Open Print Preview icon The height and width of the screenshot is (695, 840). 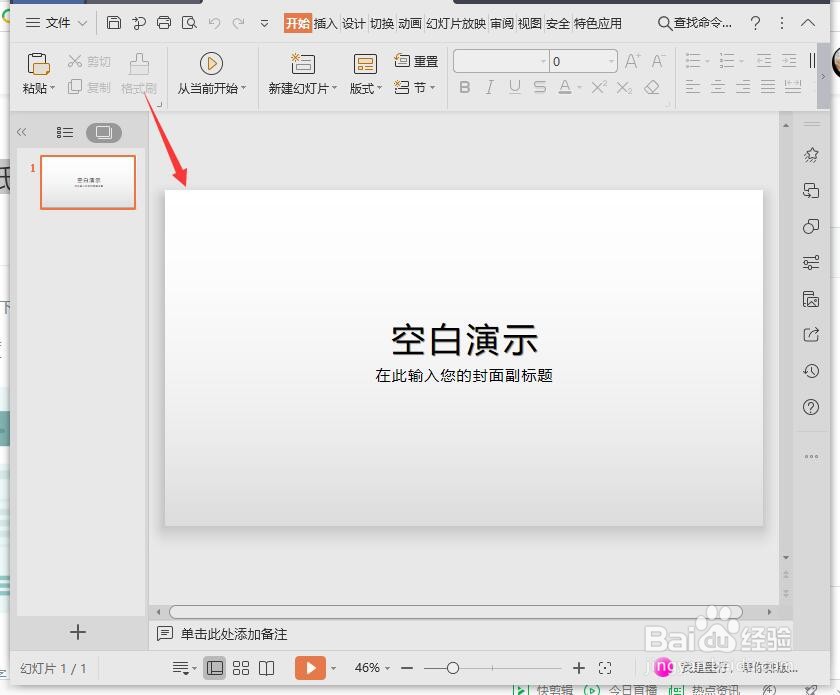pos(189,23)
